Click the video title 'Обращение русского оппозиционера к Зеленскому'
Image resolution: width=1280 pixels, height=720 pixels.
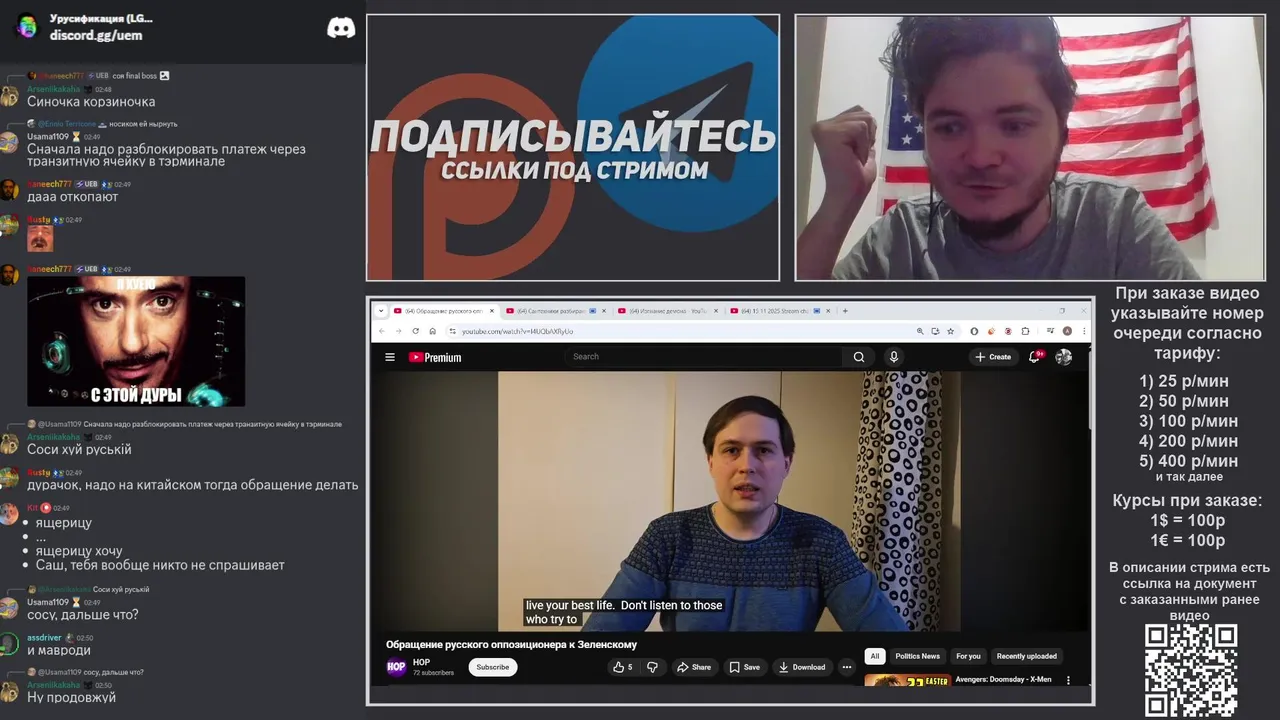(x=511, y=644)
